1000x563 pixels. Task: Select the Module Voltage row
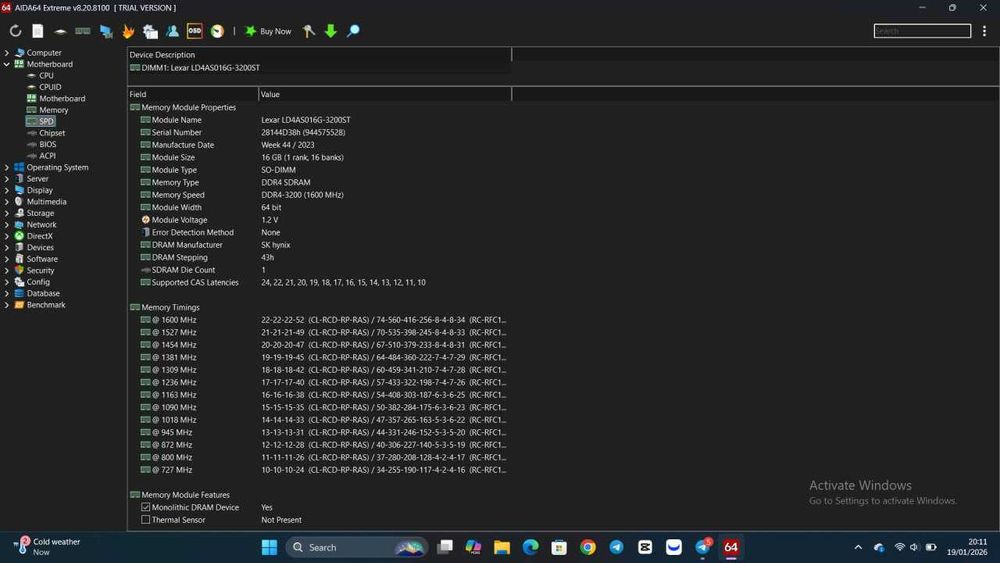(x=319, y=220)
